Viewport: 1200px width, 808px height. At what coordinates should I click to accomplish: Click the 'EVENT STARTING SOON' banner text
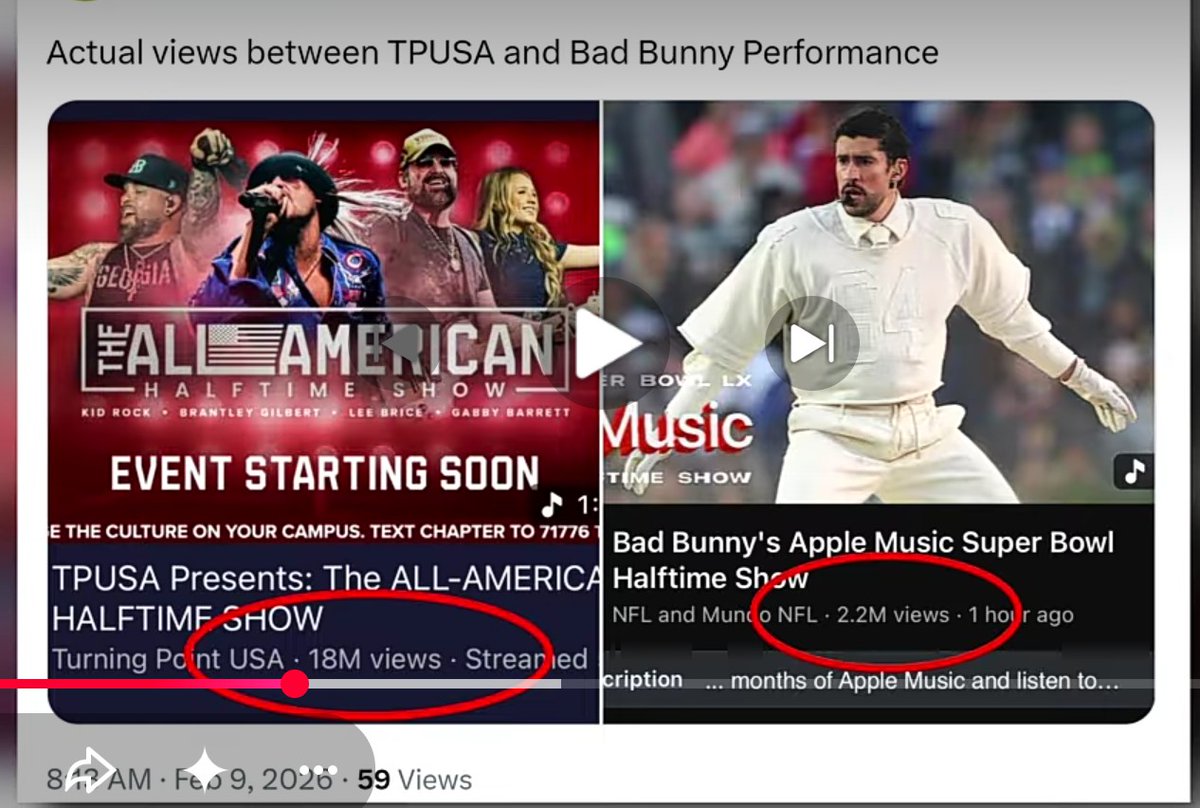point(324,473)
